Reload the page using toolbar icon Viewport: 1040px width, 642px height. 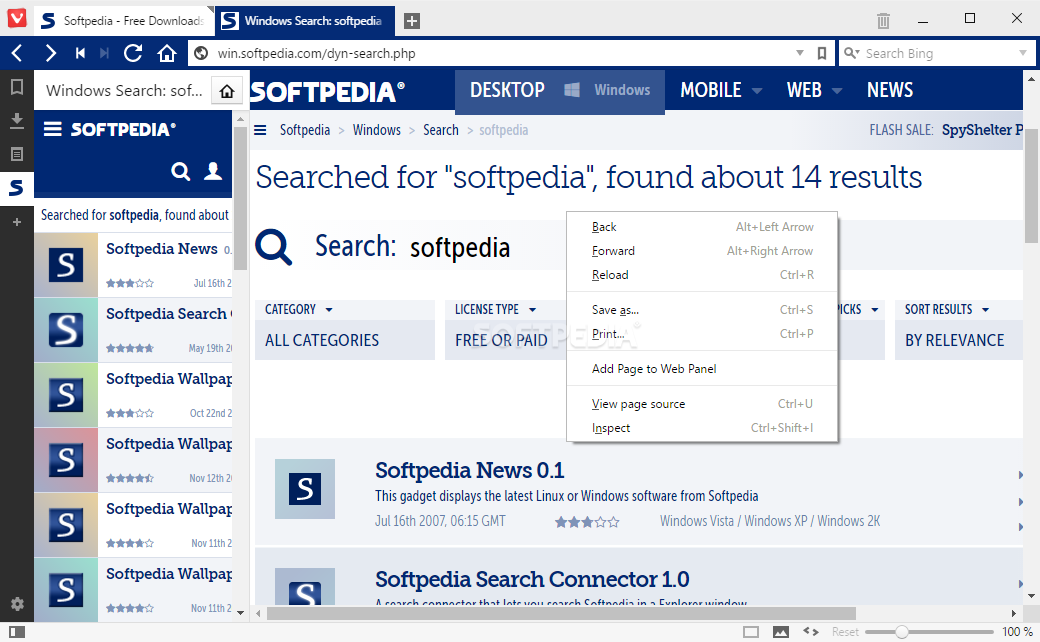[133, 53]
